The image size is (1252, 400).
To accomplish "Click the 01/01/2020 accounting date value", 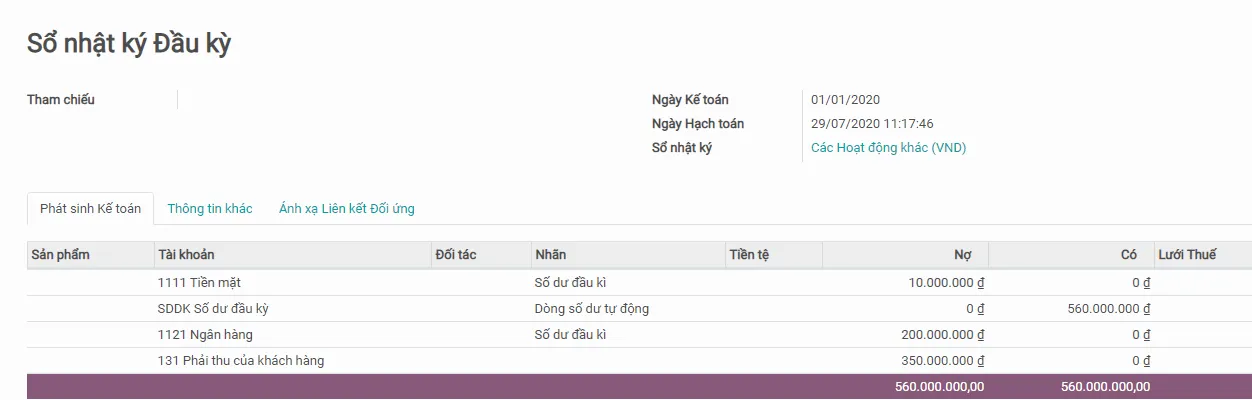I will point(845,100).
